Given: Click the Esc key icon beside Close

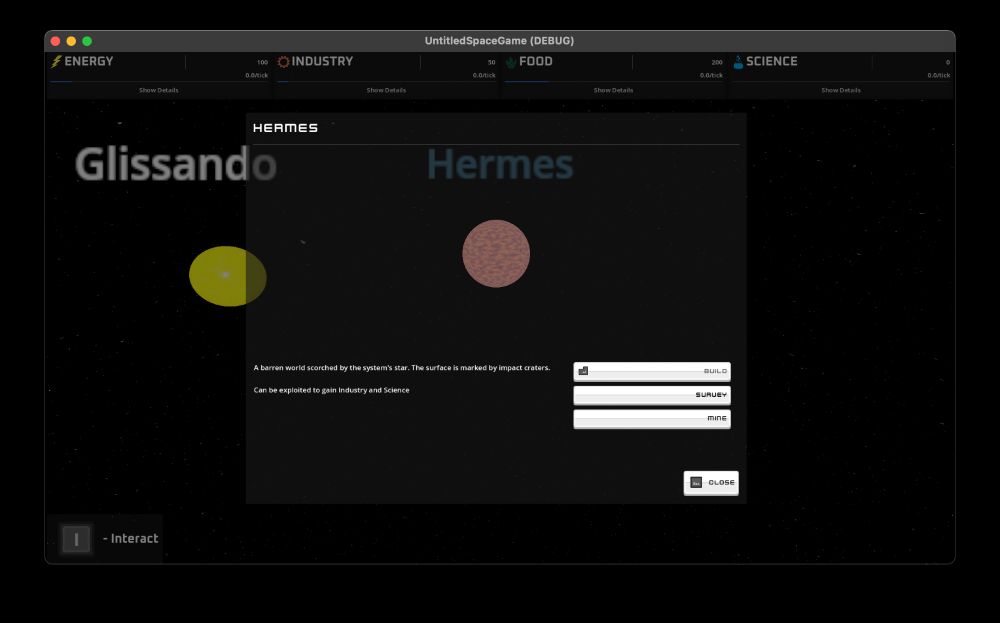Looking at the screenshot, I should tap(694, 482).
